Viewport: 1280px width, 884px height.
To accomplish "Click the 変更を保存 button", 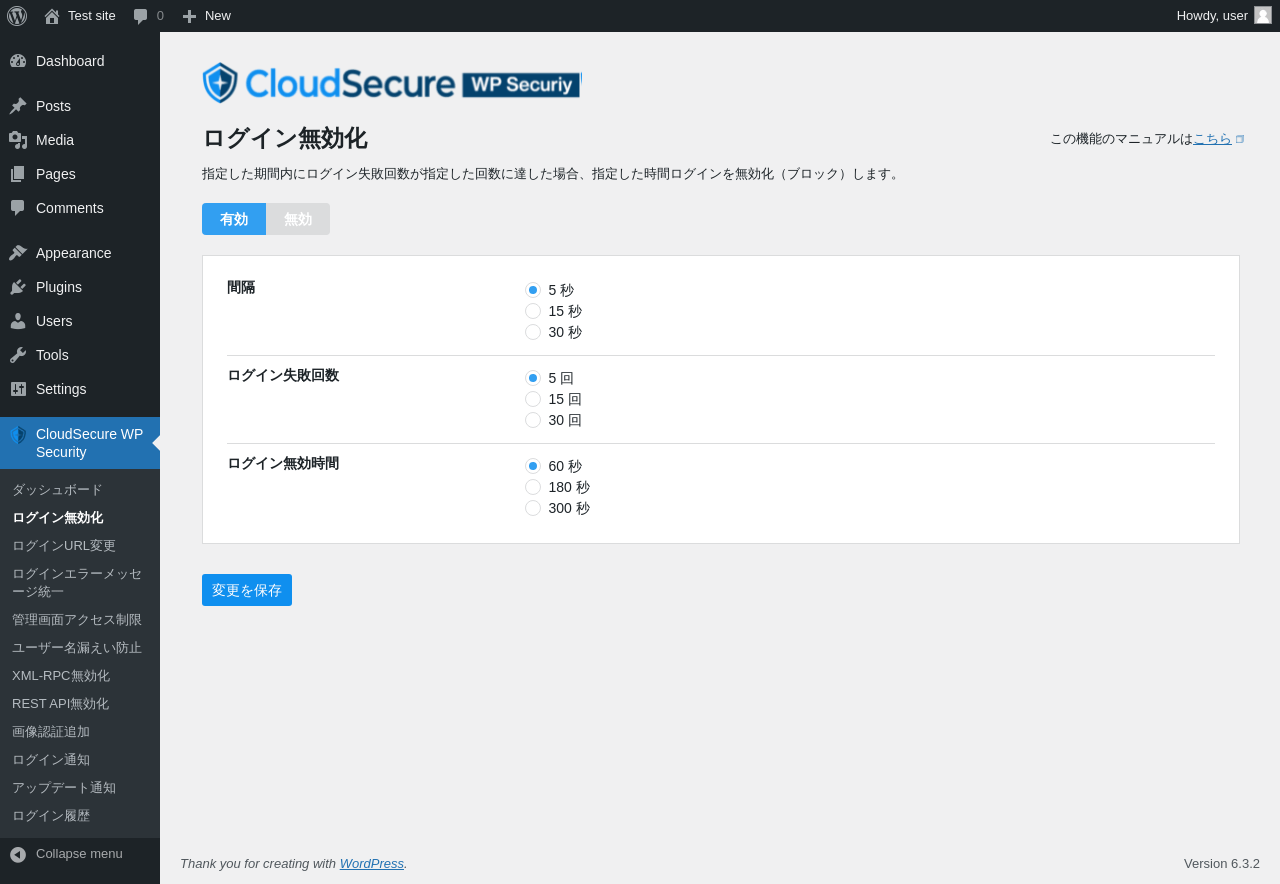I will (x=247, y=590).
